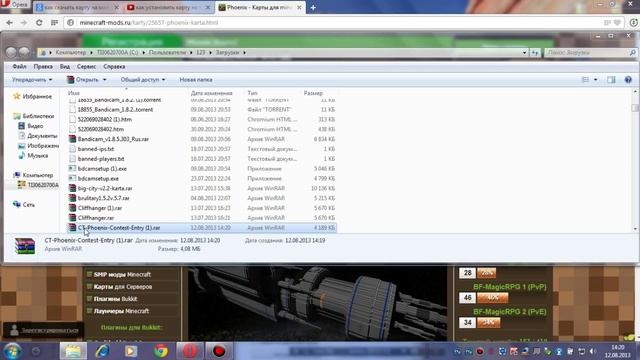Select TI30620700A drive in navigation pane
Screen dimensions: 640x360
(38, 185)
